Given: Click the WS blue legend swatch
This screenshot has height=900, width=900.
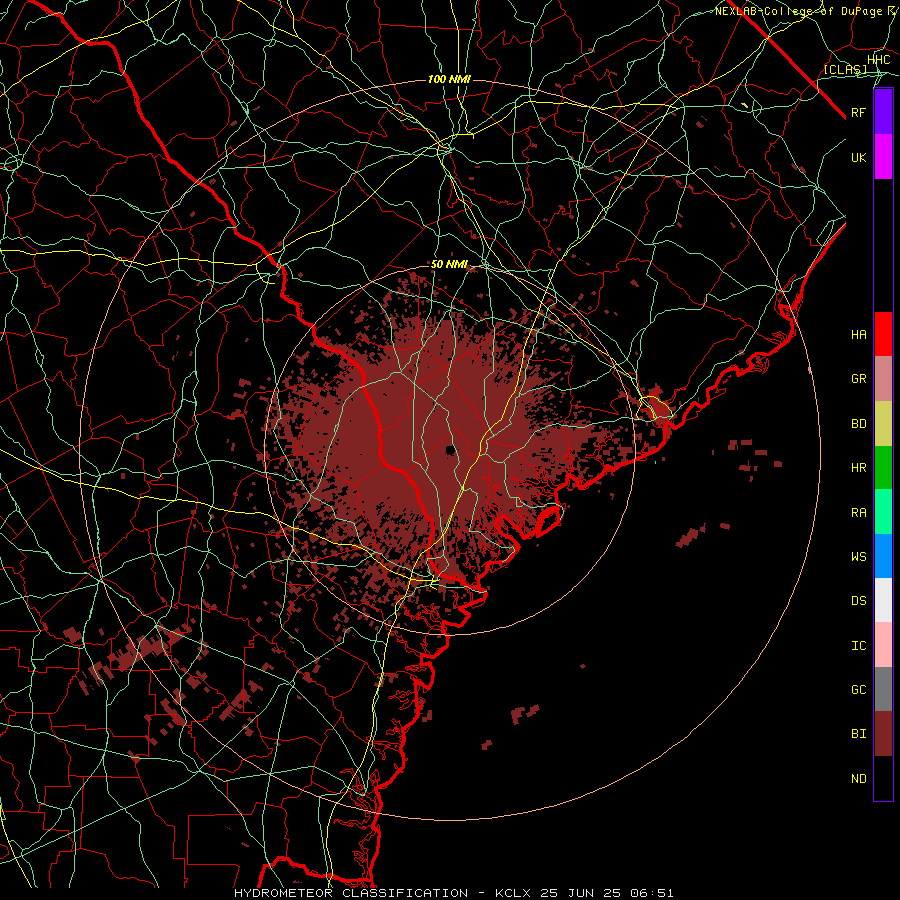Looking at the screenshot, I should tap(883, 556).
